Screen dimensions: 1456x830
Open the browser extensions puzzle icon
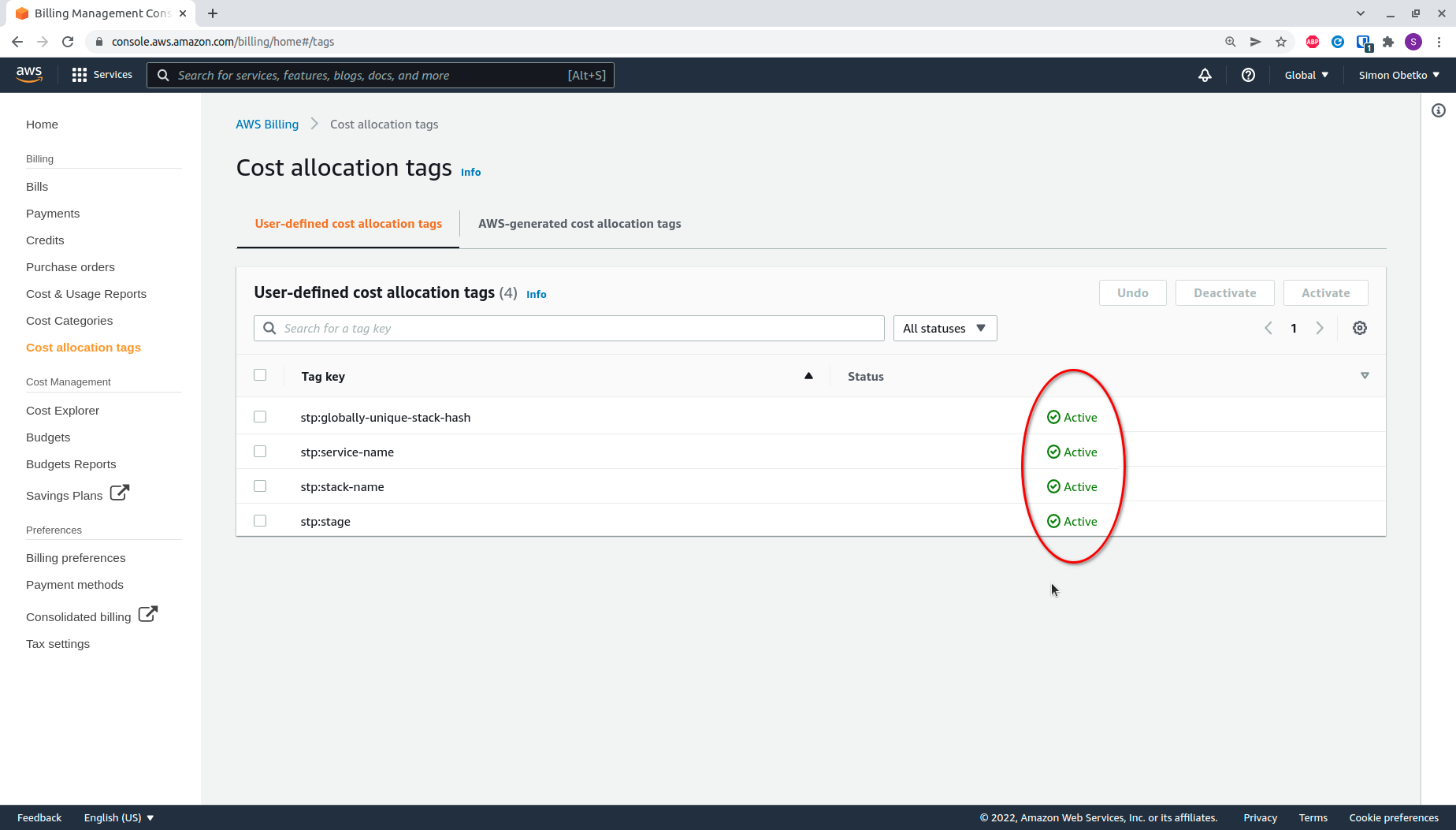coord(1388,42)
